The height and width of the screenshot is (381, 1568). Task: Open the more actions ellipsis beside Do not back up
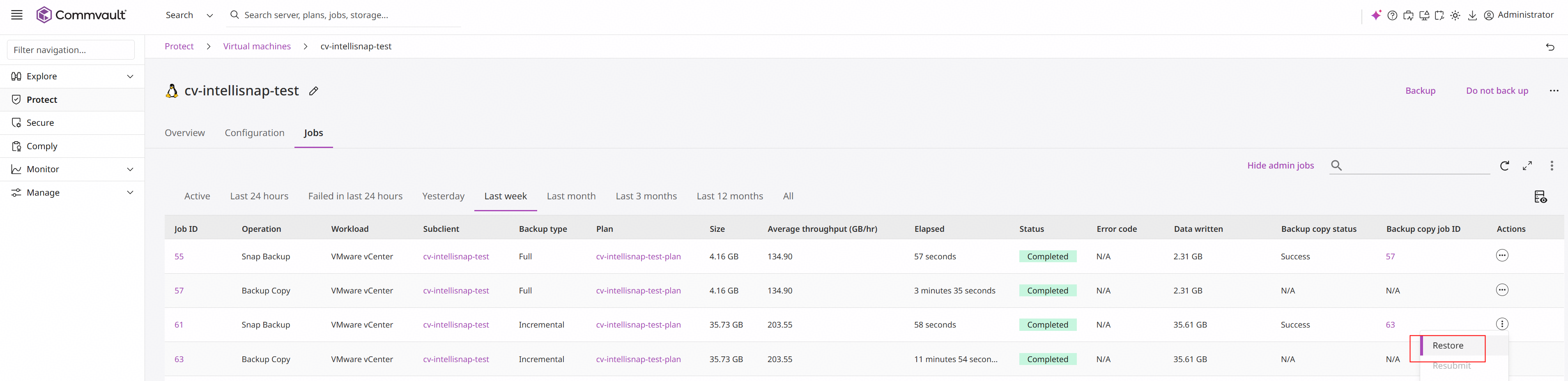(x=1553, y=91)
